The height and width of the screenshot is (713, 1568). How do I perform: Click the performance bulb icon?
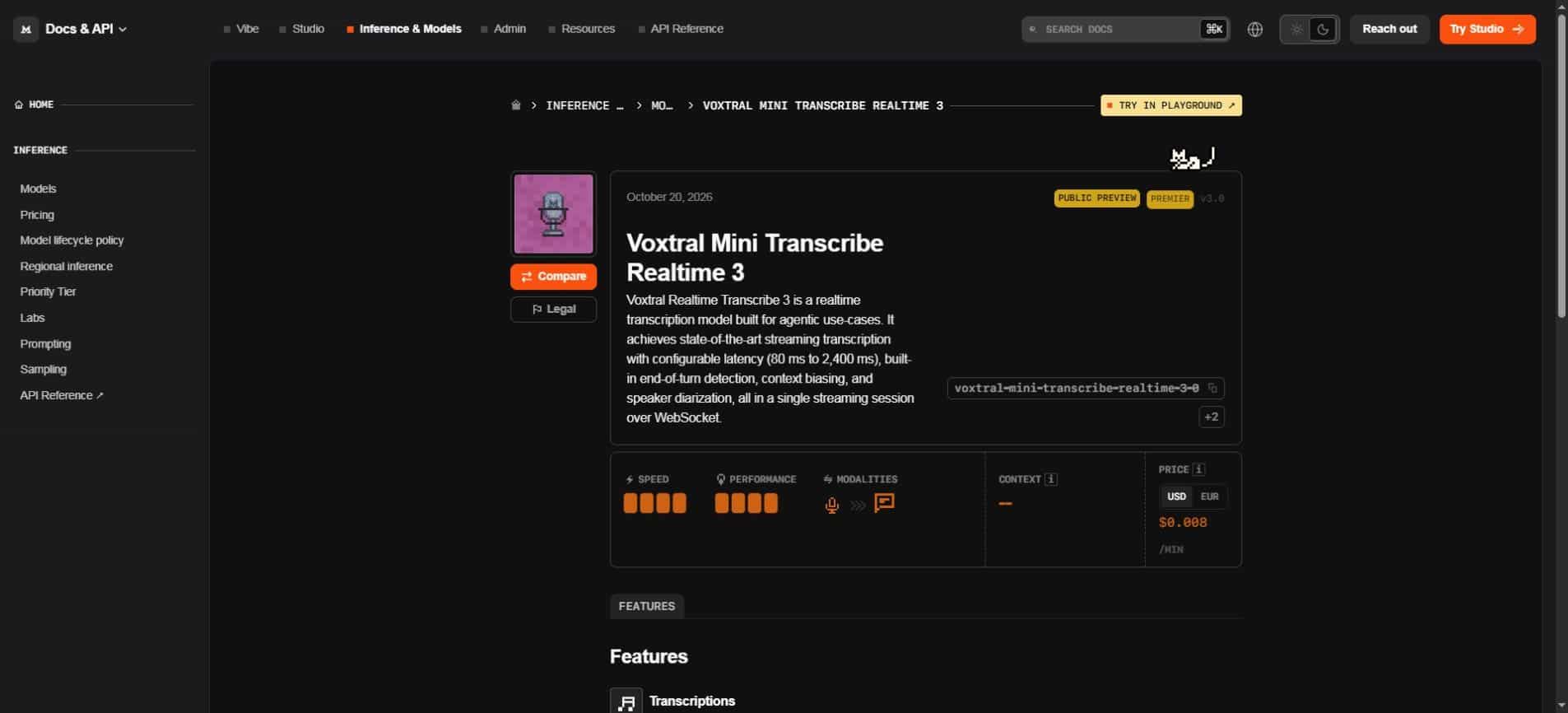click(x=720, y=479)
